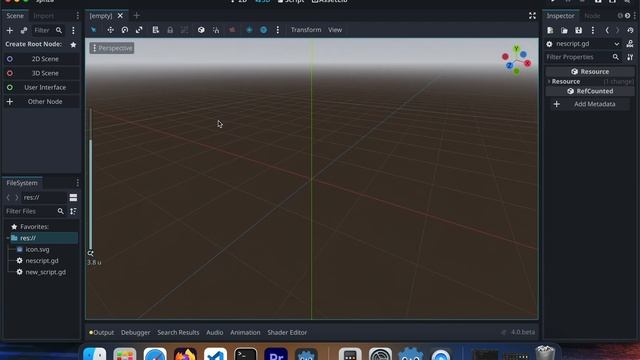Close the [empty] scene tab

(x=120, y=16)
